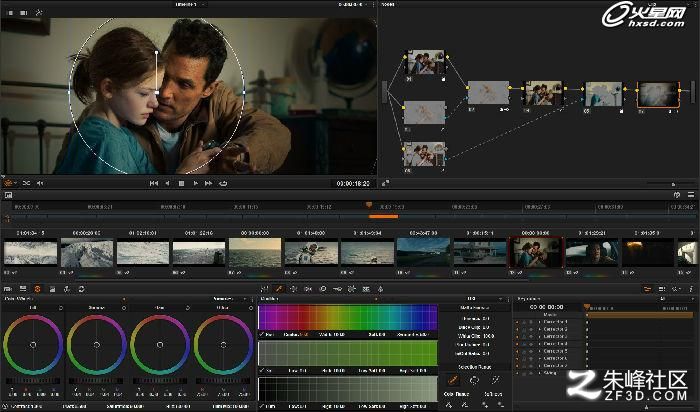Image resolution: width=700 pixels, height=412 pixels.
Task: Play the clip forward
Action: [x=195, y=183]
